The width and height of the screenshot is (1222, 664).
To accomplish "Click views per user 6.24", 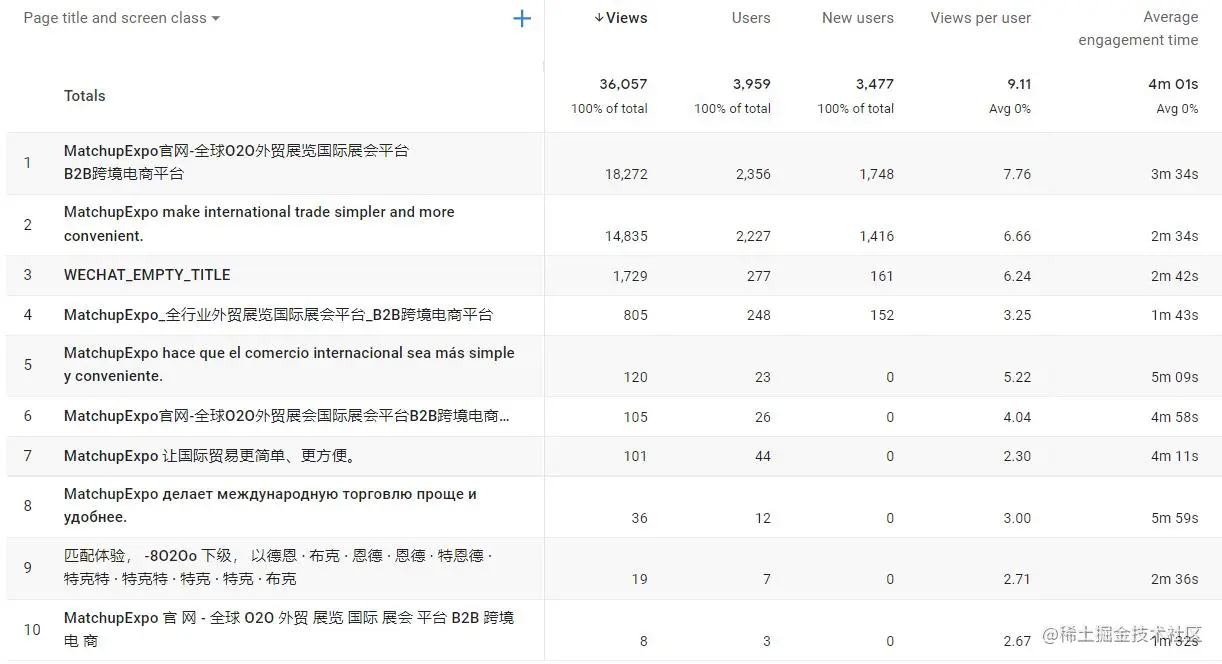I will [1017, 276].
